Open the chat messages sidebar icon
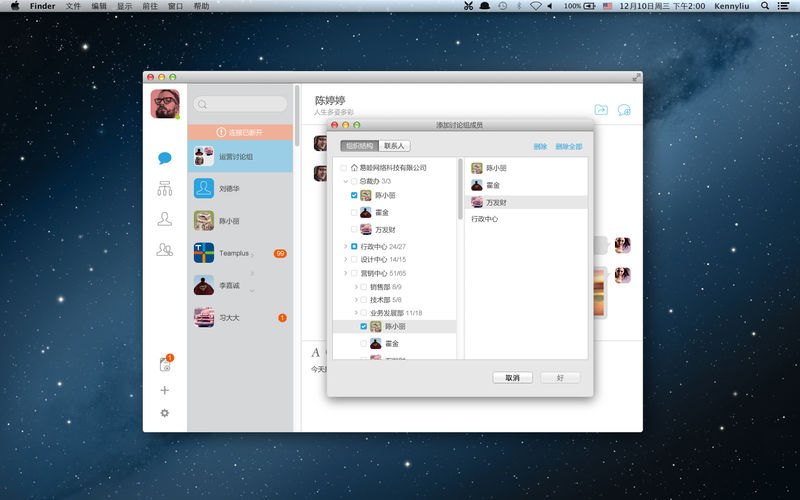This screenshot has width=800, height=500. (165, 158)
